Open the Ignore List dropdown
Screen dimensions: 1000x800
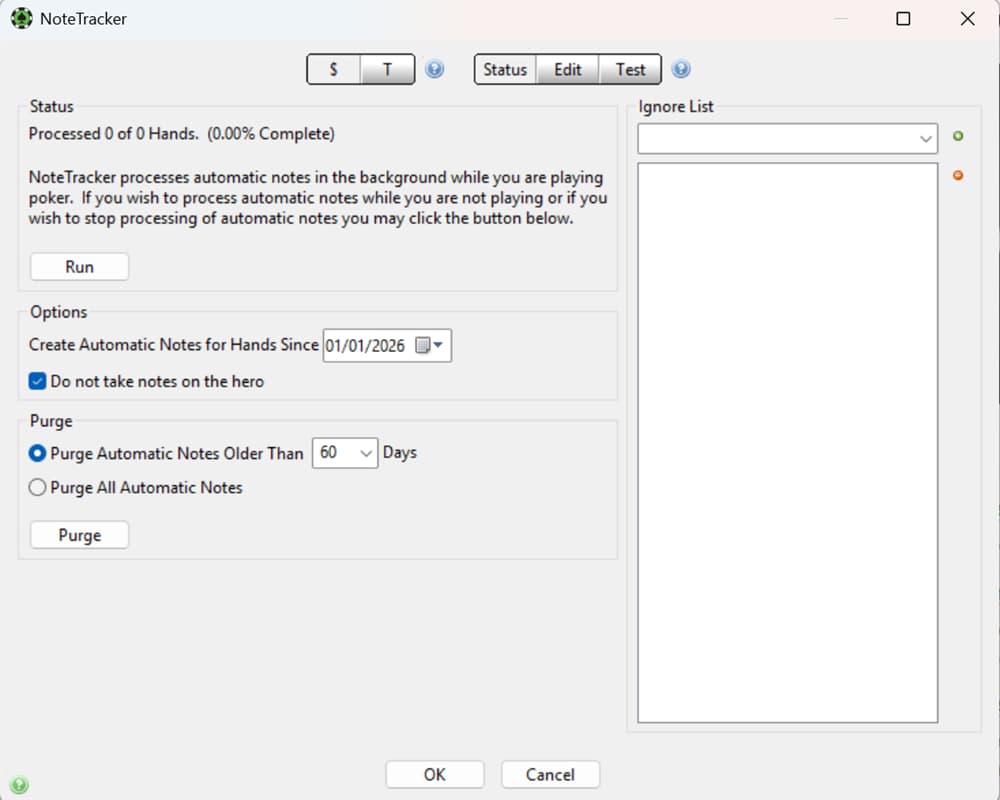pyautogui.click(x=926, y=138)
